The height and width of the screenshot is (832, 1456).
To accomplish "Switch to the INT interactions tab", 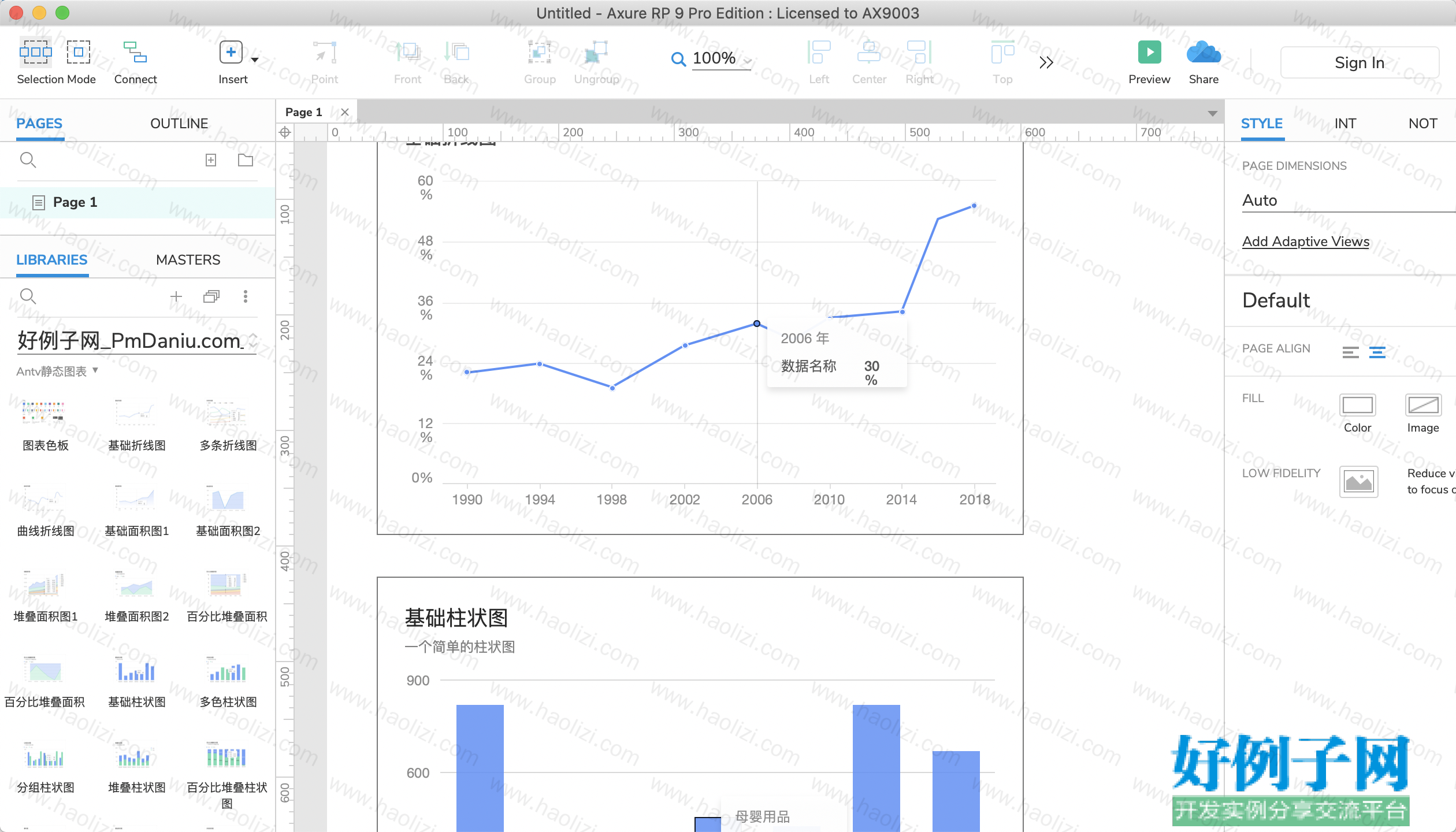I will click(1345, 123).
